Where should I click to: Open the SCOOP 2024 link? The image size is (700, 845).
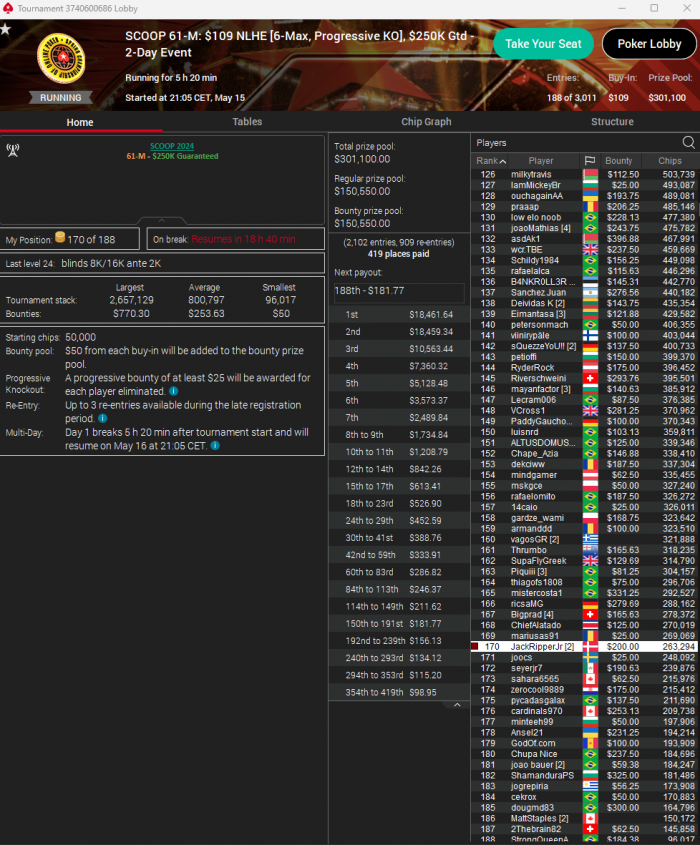click(172, 146)
